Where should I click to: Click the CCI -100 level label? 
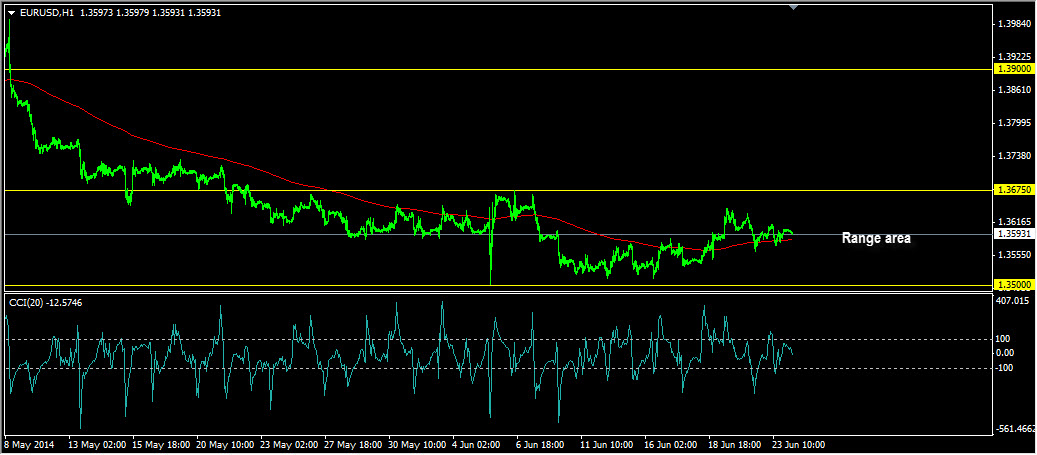1005,367
